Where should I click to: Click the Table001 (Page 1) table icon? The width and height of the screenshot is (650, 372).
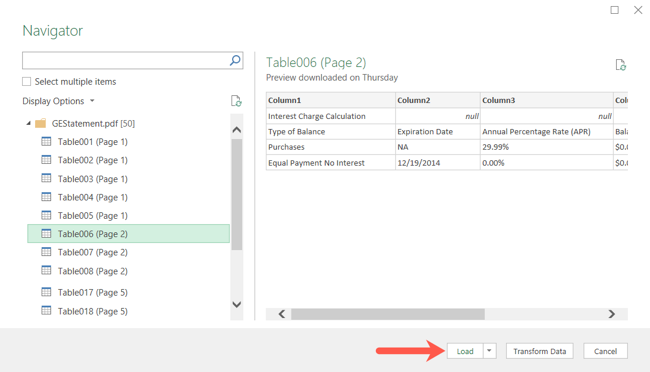(46, 141)
